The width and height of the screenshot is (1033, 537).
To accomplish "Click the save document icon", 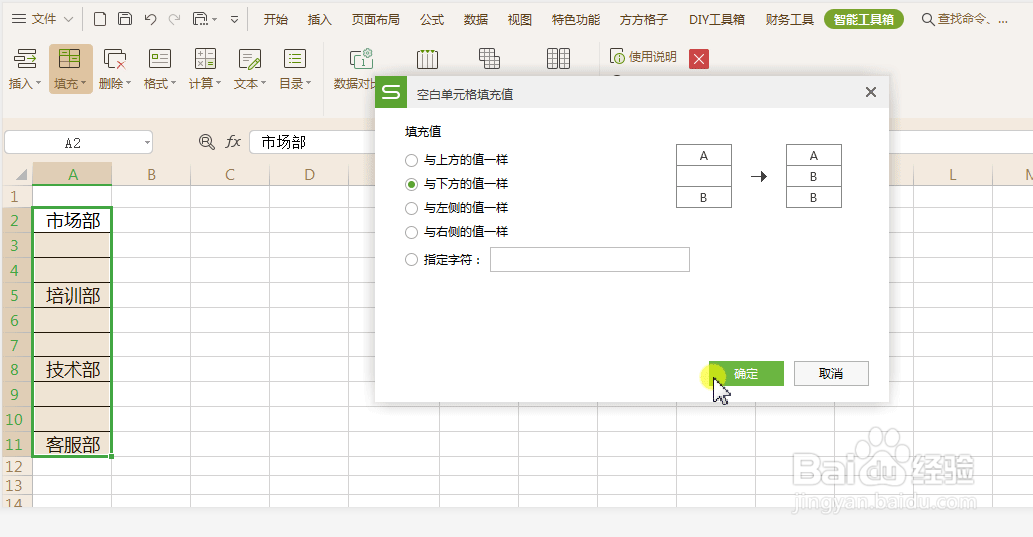I will pyautogui.click(x=125, y=19).
